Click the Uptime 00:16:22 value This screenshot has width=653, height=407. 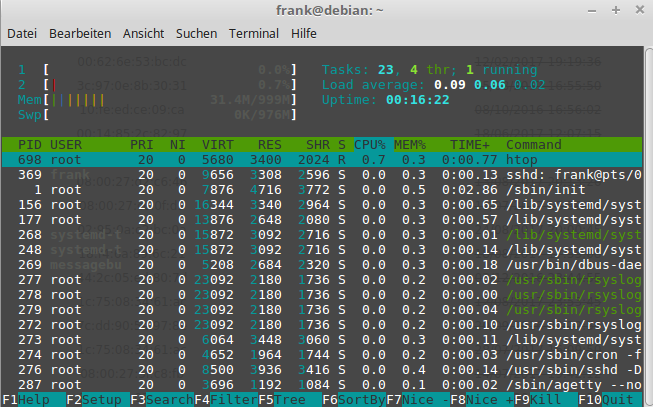pos(418,100)
